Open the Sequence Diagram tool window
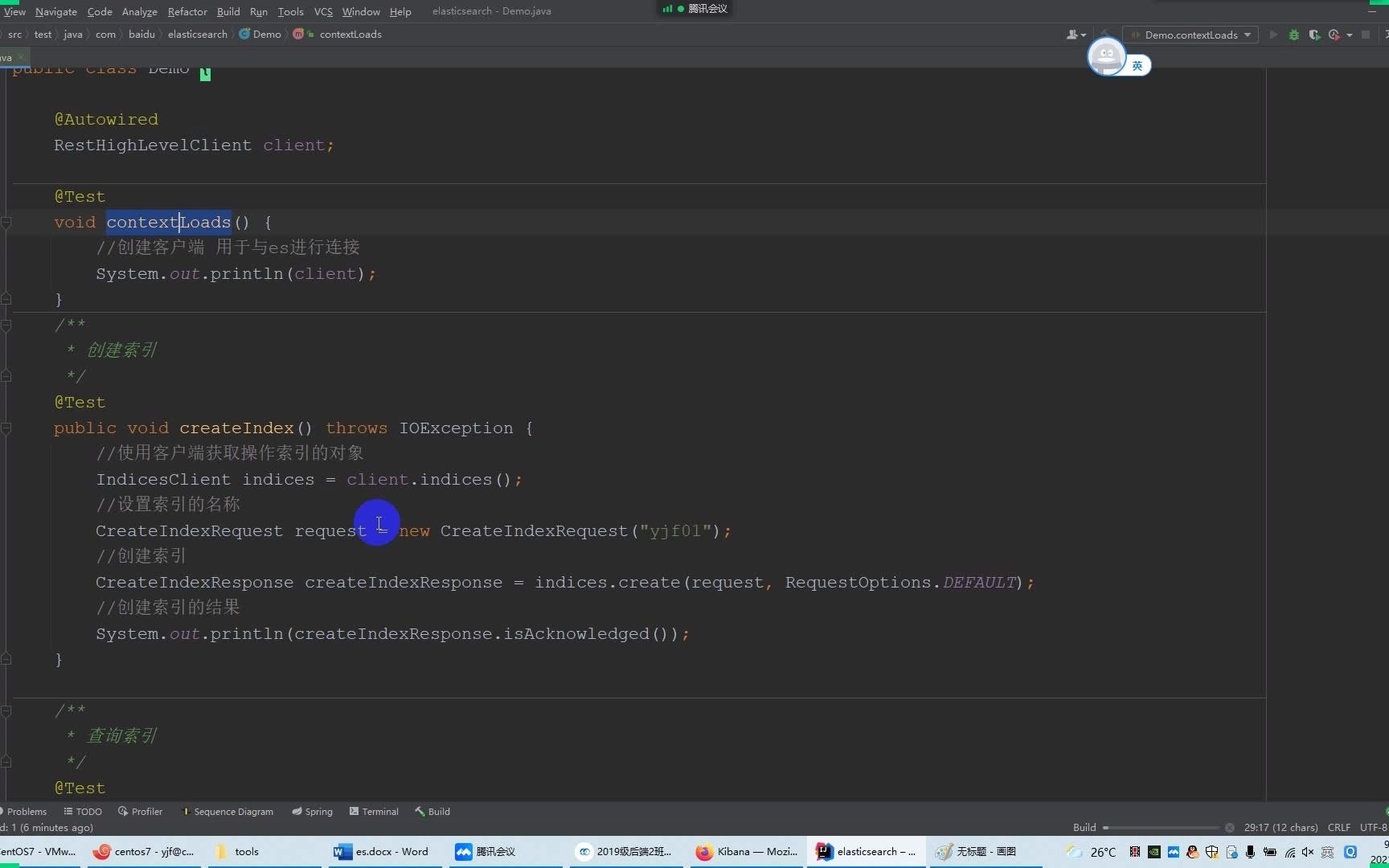The image size is (1389, 868). pos(227,812)
